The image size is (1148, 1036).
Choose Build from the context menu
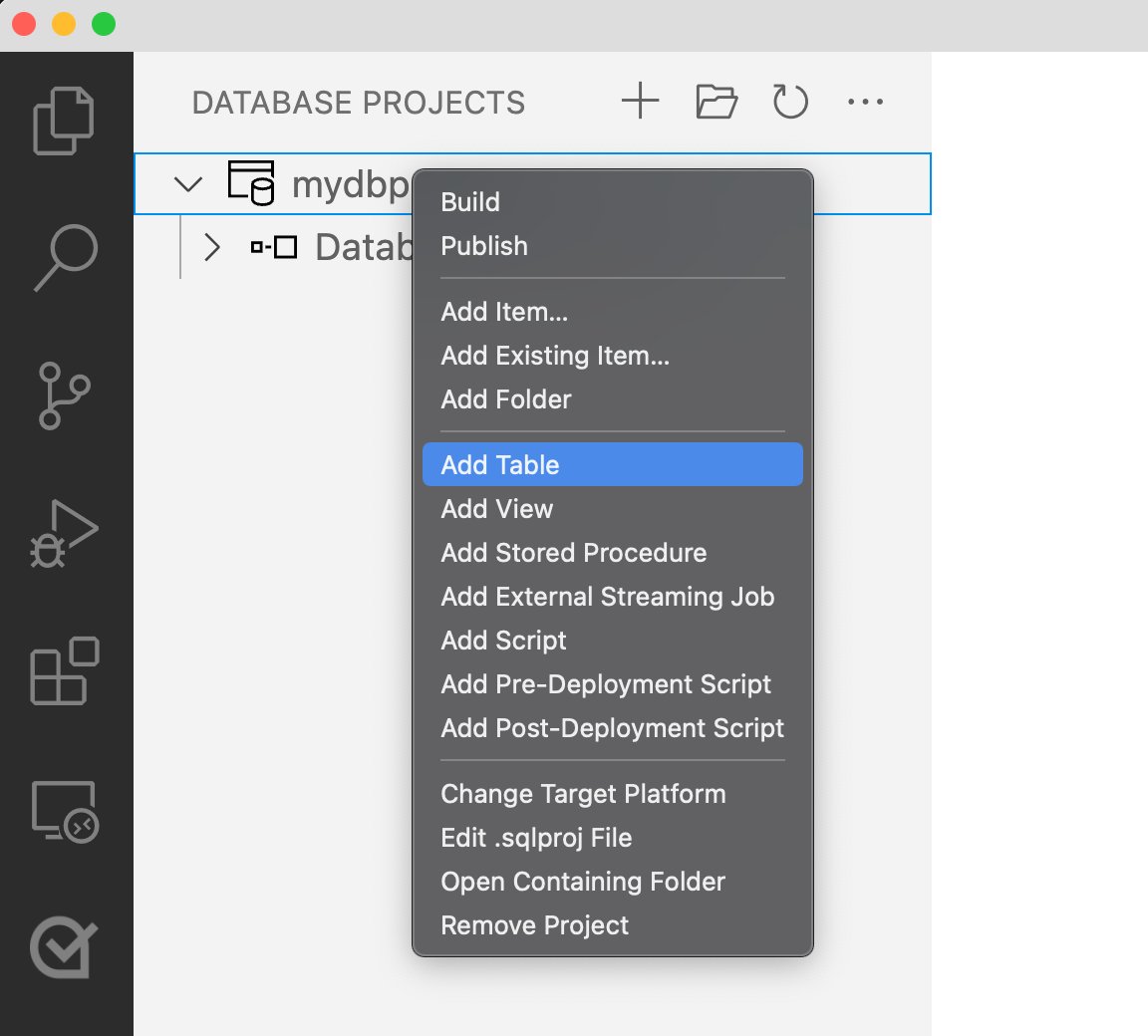[470, 201]
